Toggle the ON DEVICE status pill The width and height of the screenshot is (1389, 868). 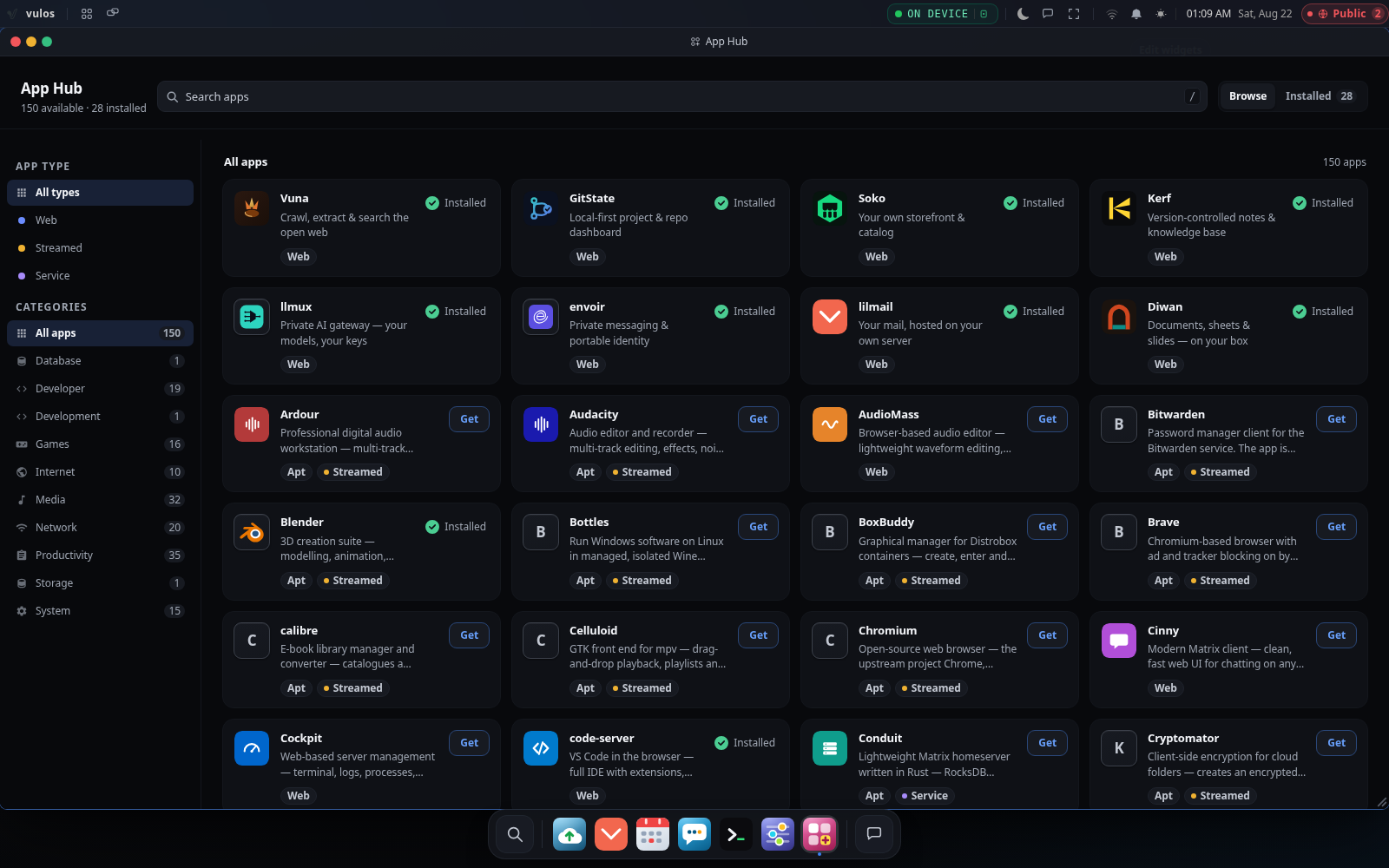[942, 14]
